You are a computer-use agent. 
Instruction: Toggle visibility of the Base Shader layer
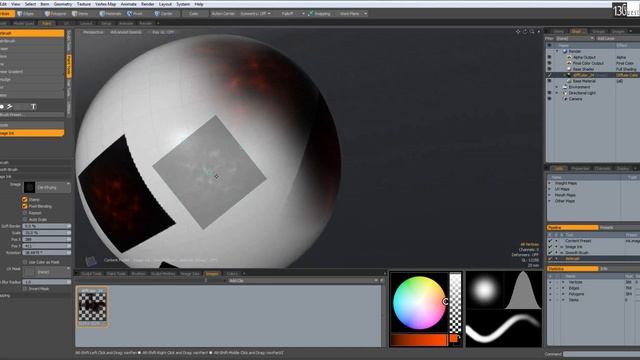pos(549,69)
